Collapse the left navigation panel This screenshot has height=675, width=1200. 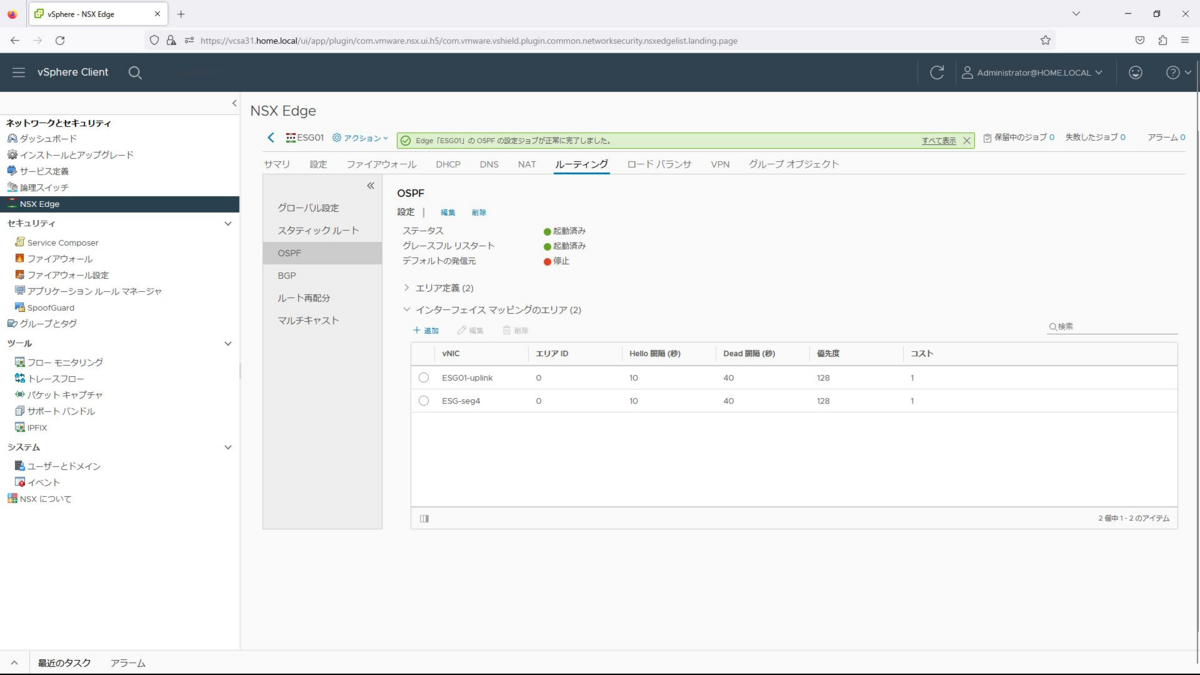pos(234,103)
